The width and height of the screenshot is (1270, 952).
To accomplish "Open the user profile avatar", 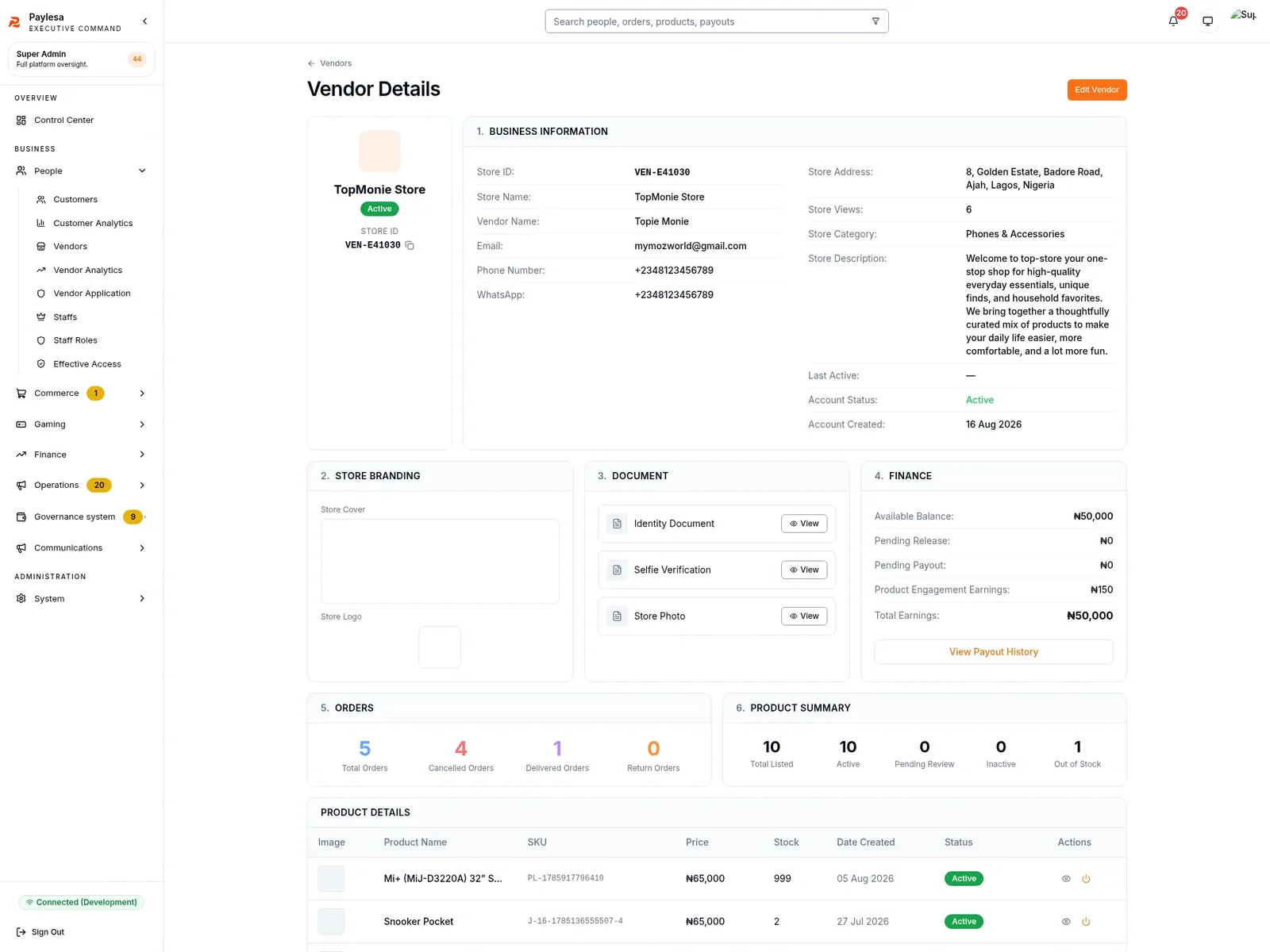I will pyautogui.click(x=1243, y=15).
